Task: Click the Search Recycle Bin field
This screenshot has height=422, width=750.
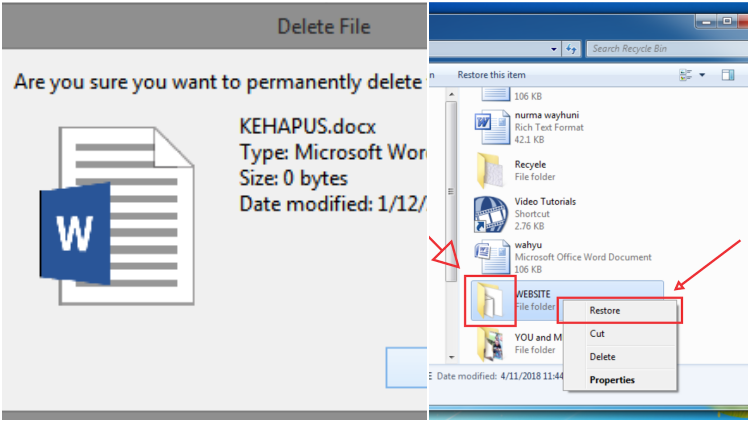Action: click(x=667, y=49)
